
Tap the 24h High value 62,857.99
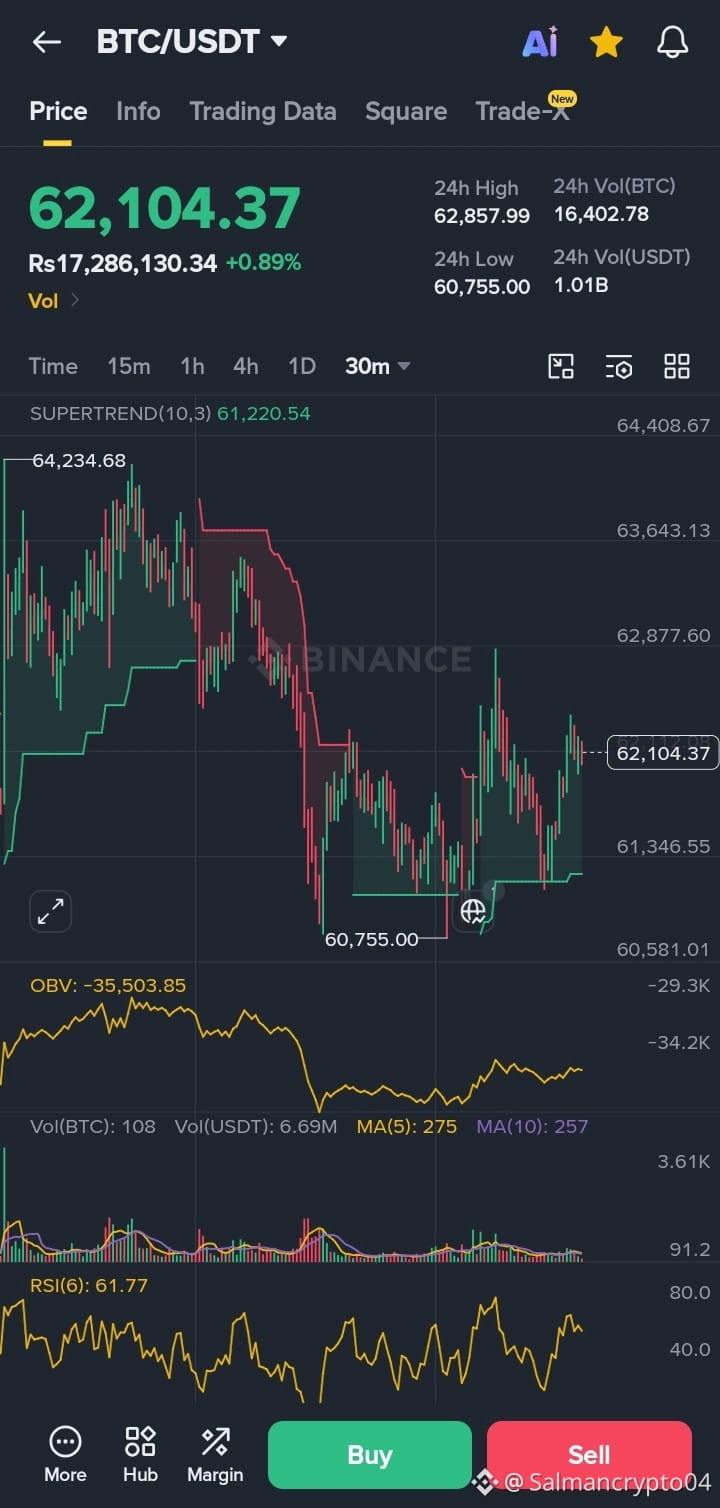click(x=482, y=215)
